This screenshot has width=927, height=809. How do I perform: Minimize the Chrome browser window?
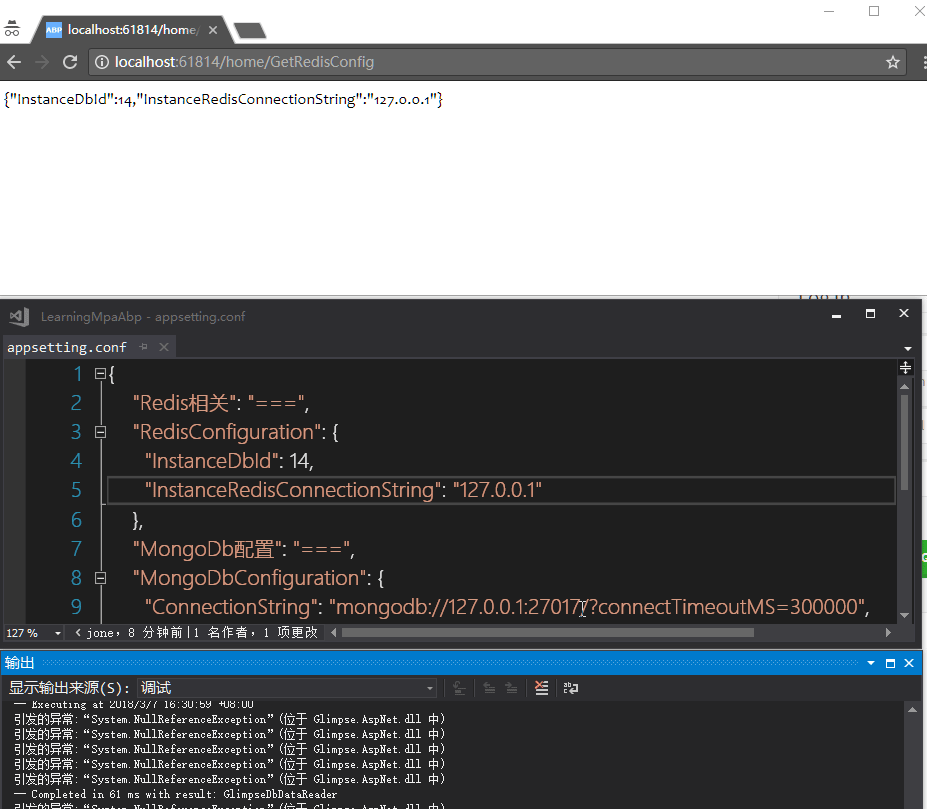click(x=829, y=11)
